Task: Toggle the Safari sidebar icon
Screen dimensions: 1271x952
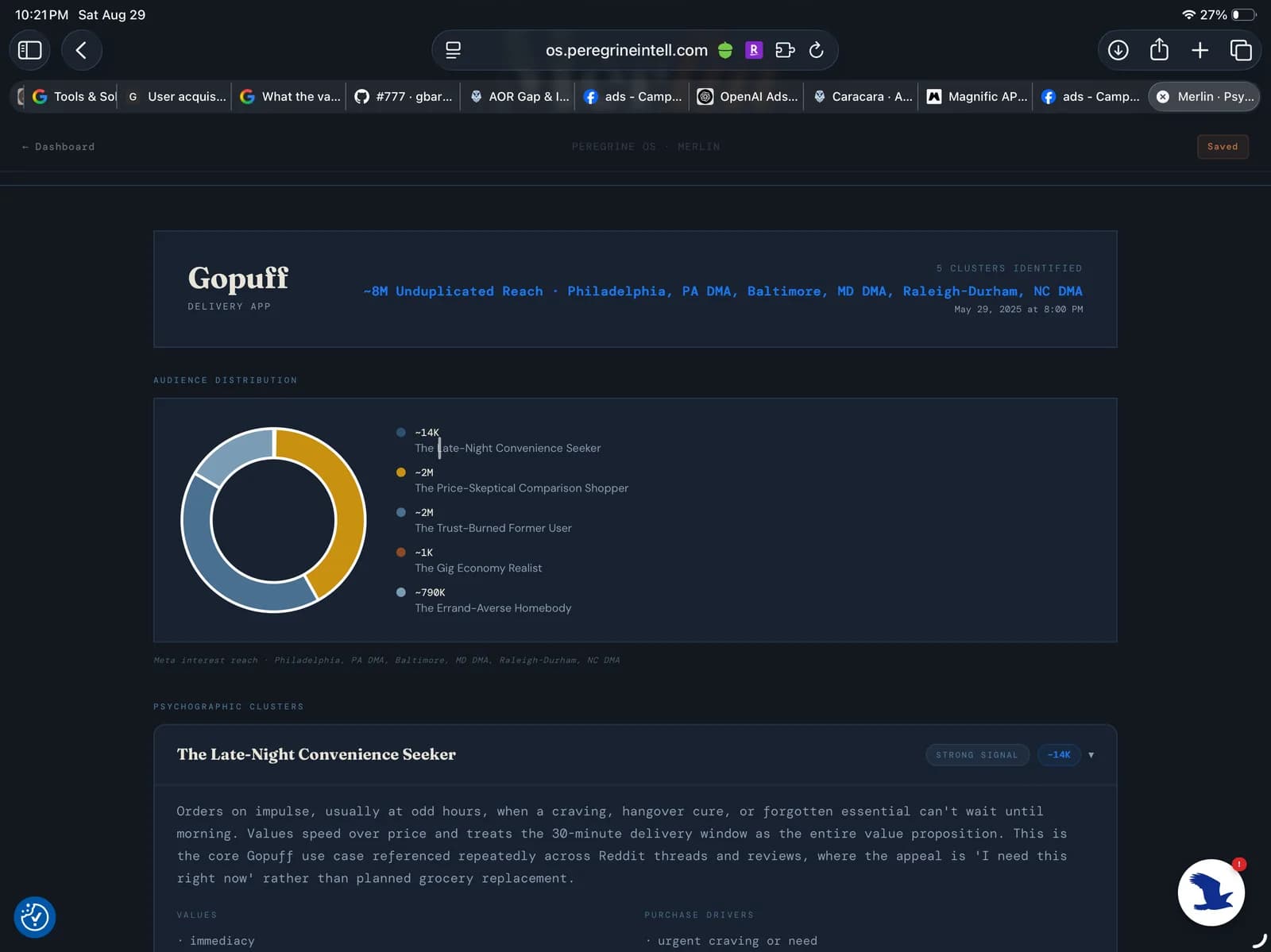Action: click(x=30, y=50)
